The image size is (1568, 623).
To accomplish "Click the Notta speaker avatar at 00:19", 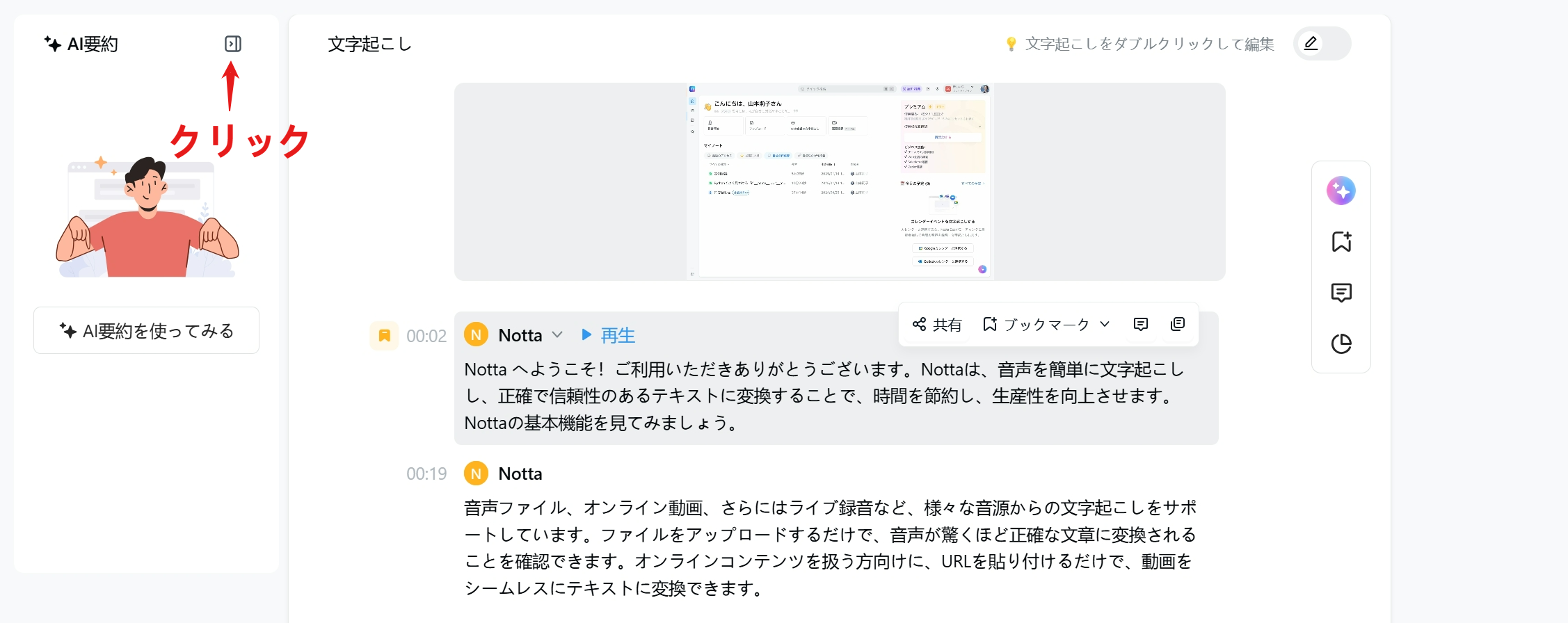I will pos(476,474).
